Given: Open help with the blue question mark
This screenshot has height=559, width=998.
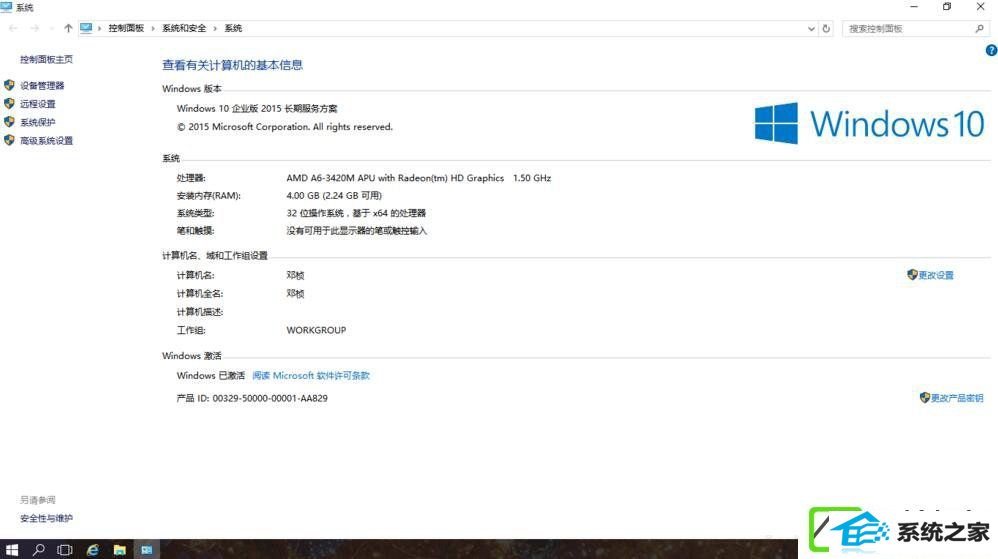Looking at the screenshot, I should coord(991,50).
